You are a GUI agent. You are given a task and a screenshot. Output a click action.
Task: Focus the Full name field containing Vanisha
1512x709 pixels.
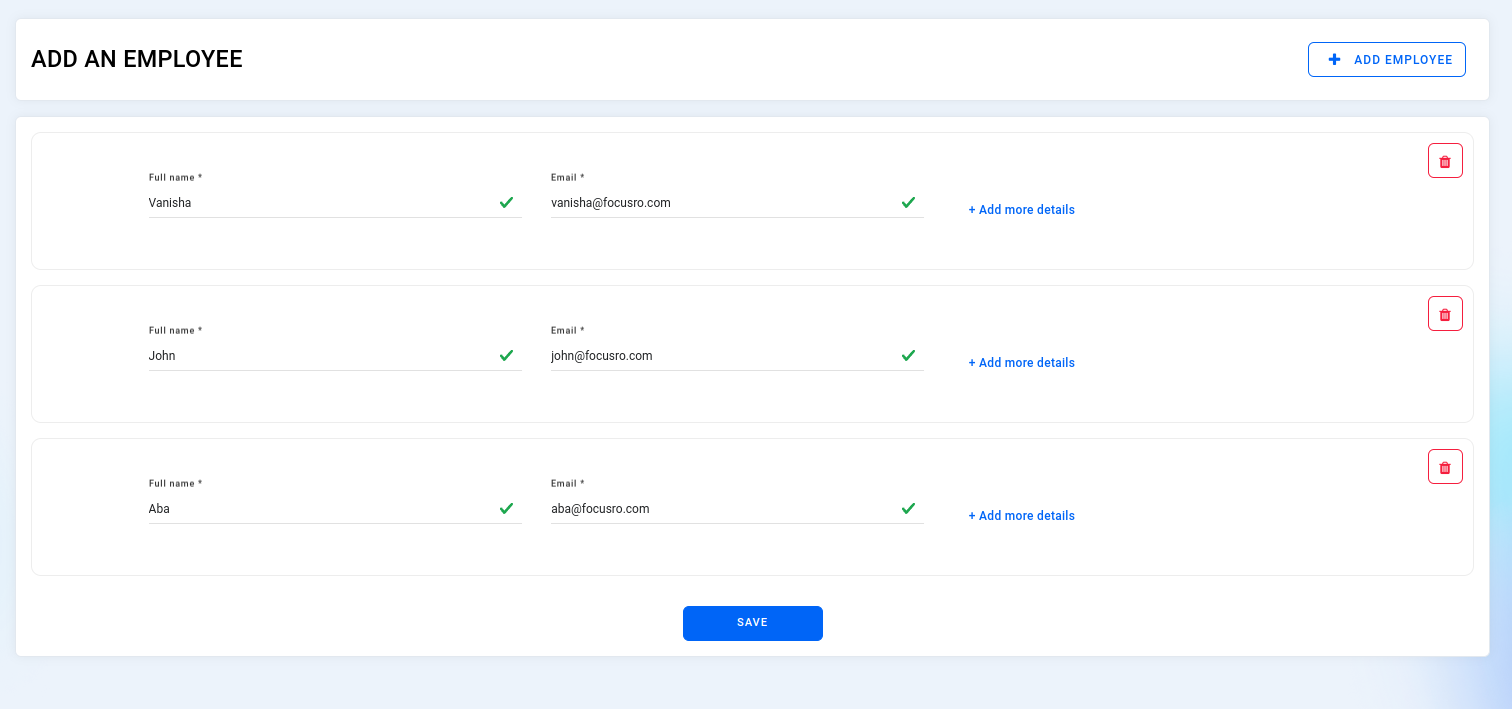320,203
